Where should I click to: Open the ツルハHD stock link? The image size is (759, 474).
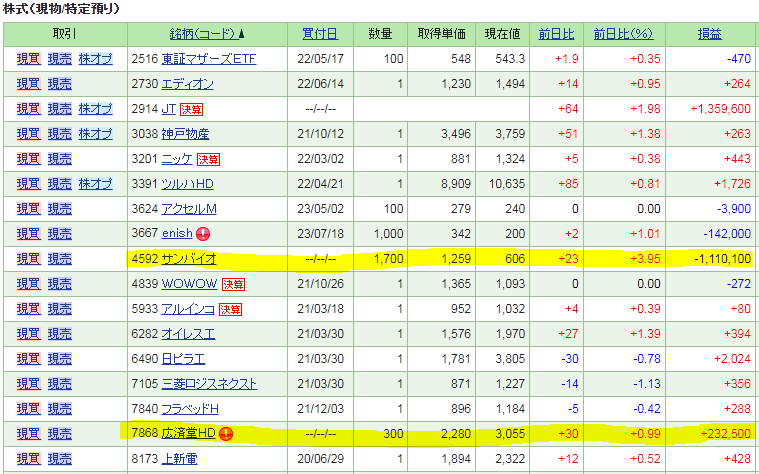click(187, 184)
